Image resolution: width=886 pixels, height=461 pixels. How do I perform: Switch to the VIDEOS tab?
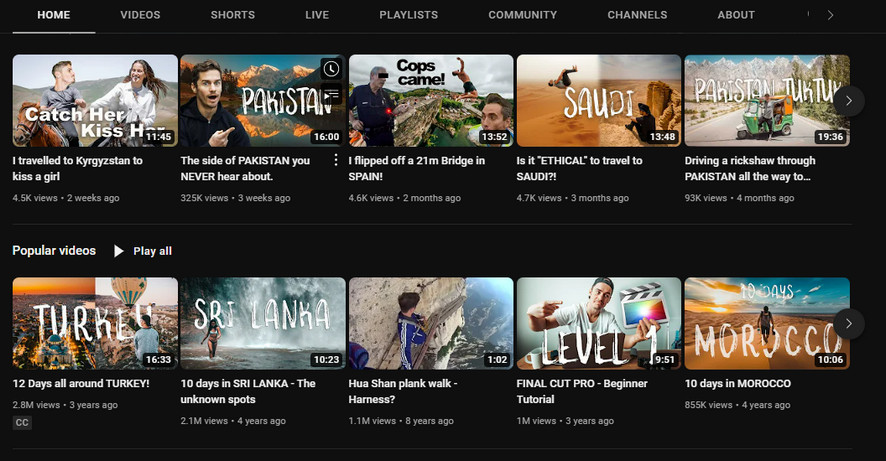point(140,15)
